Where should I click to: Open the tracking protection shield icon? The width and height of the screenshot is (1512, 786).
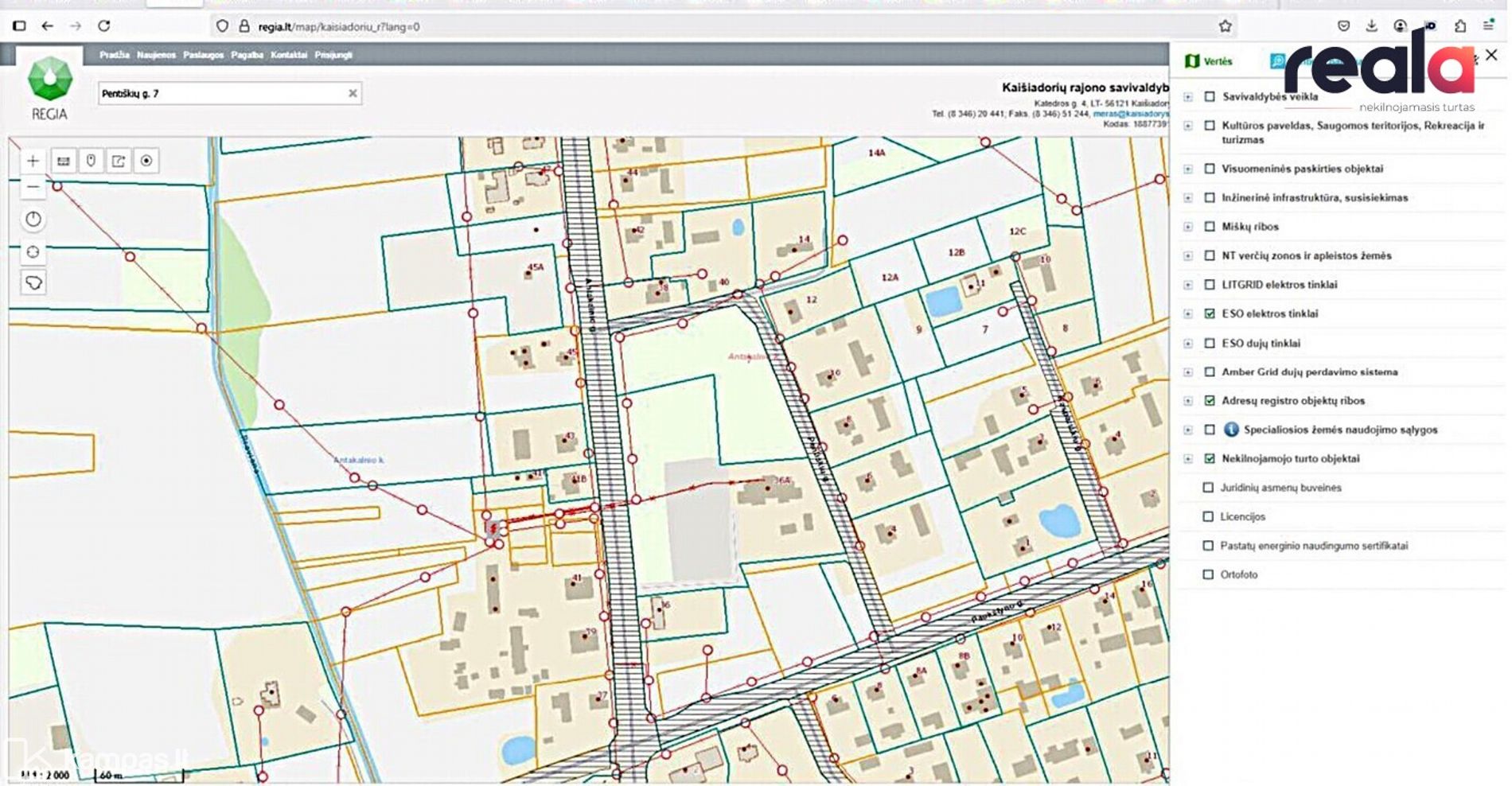click(x=223, y=26)
